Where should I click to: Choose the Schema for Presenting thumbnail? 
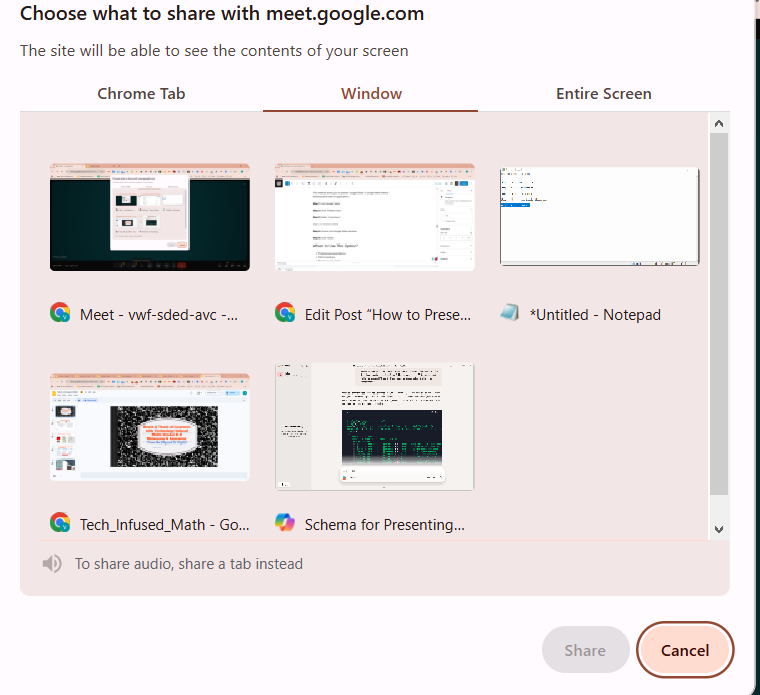pyautogui.click(x=375, y=426)
